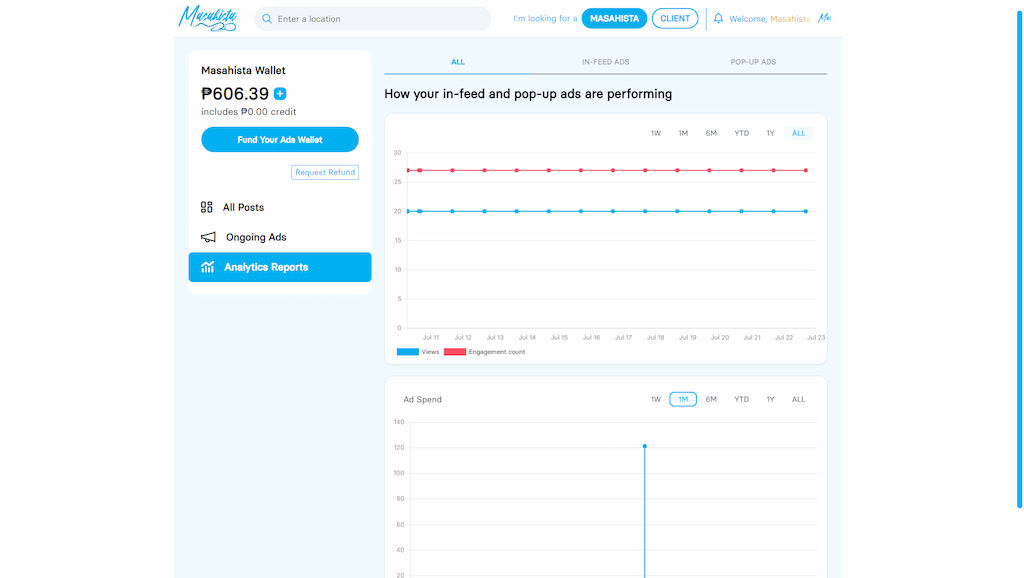Click the plus icon beside wallet balance
The width and height of the screenshot is (1024, 578).
pos(280,94)
